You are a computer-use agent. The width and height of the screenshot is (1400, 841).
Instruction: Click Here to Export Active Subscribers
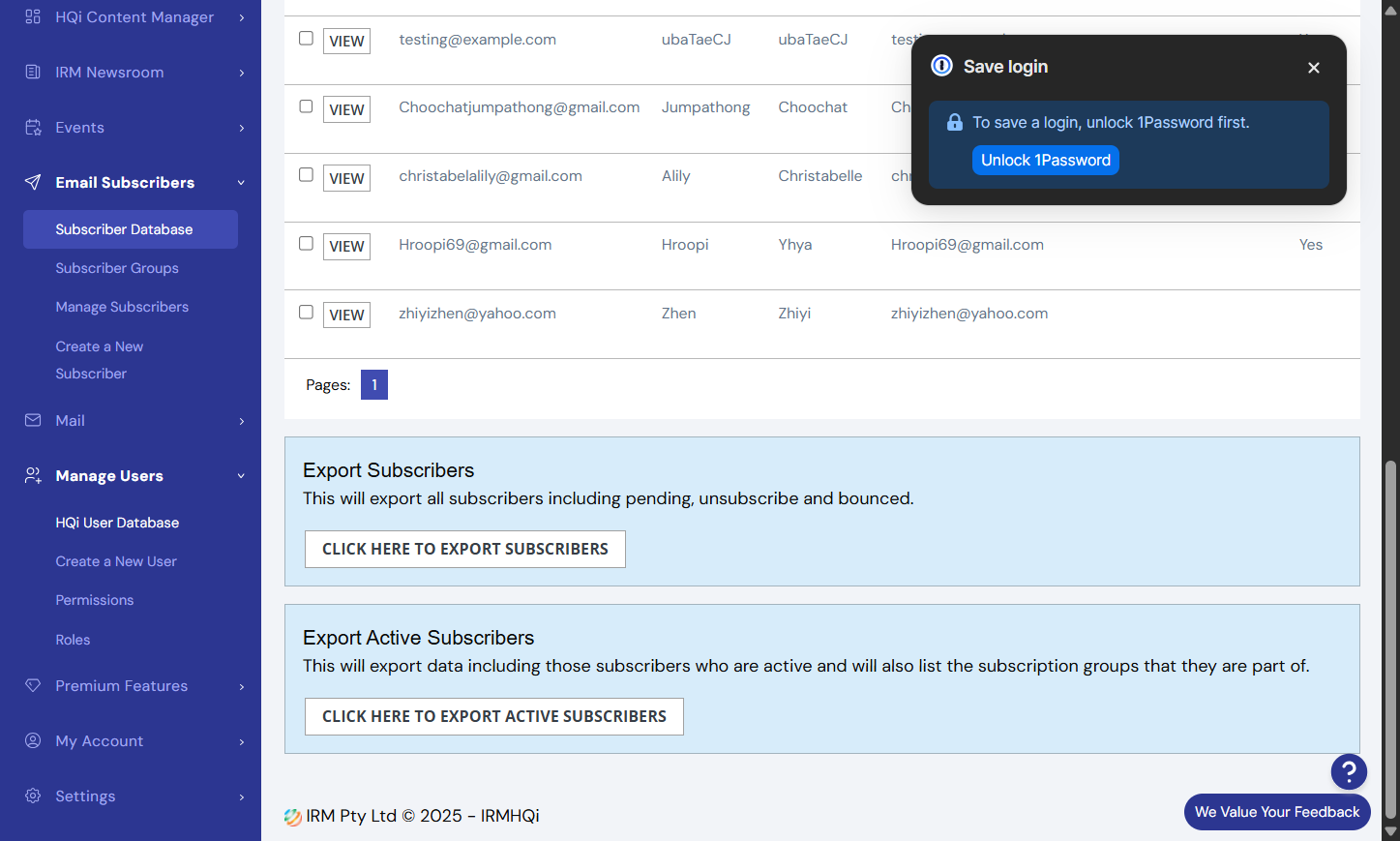coord(494,716)
